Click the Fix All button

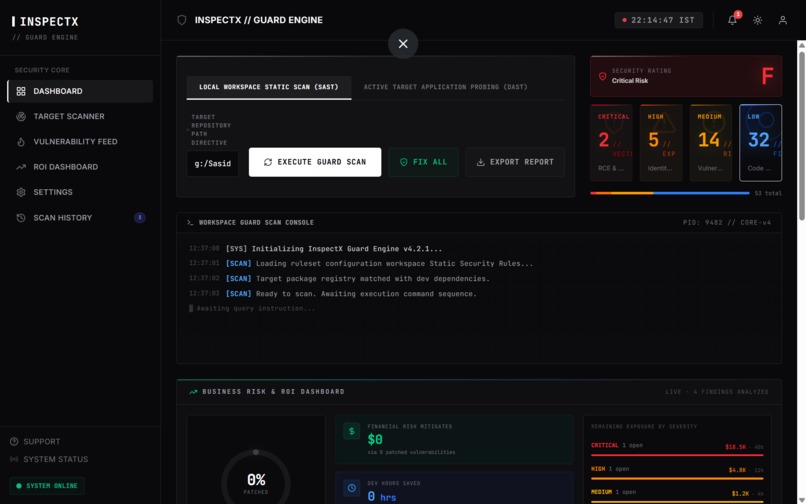424,162
